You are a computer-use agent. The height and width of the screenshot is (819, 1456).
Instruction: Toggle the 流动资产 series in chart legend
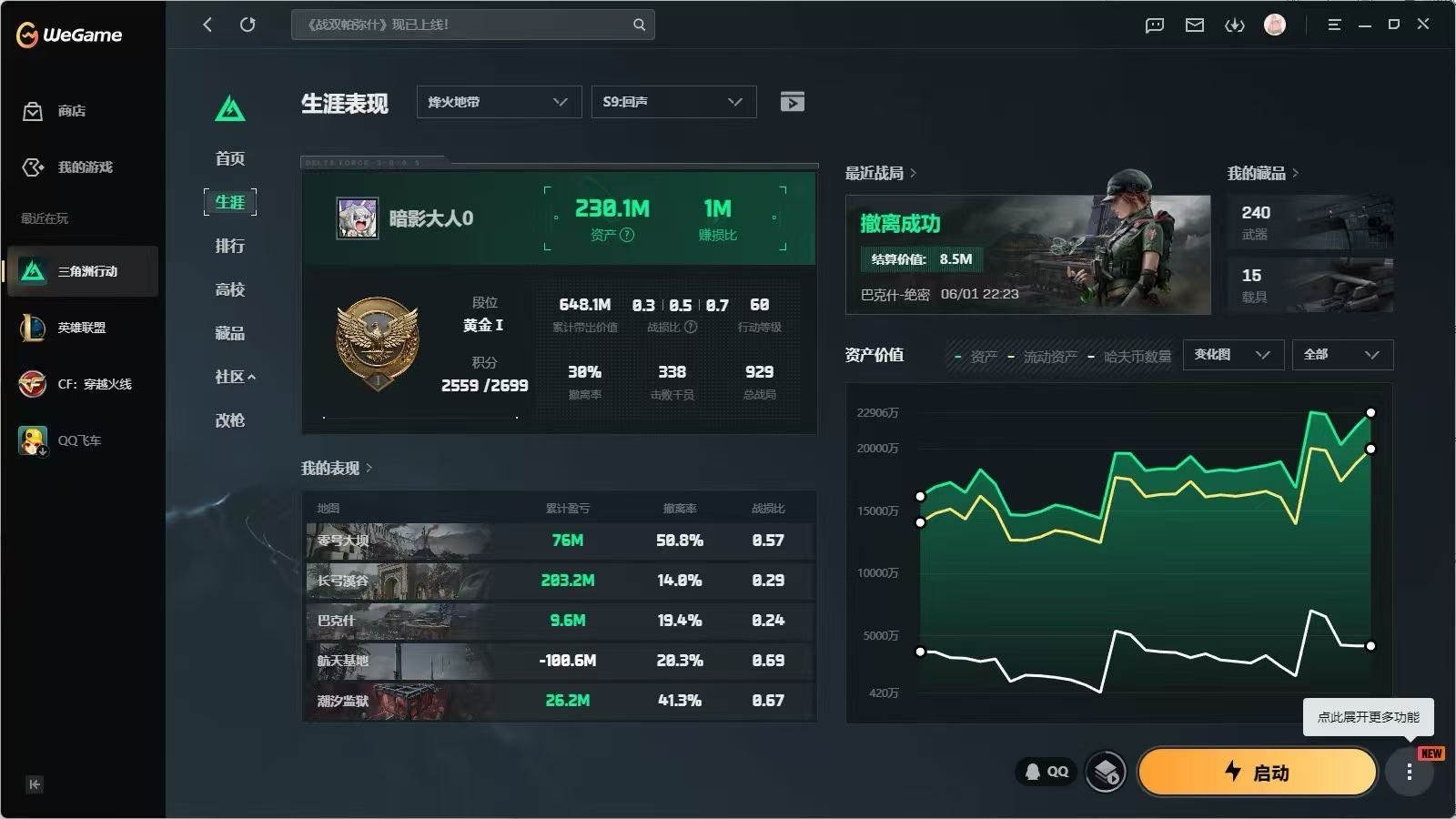[1043, 357]
